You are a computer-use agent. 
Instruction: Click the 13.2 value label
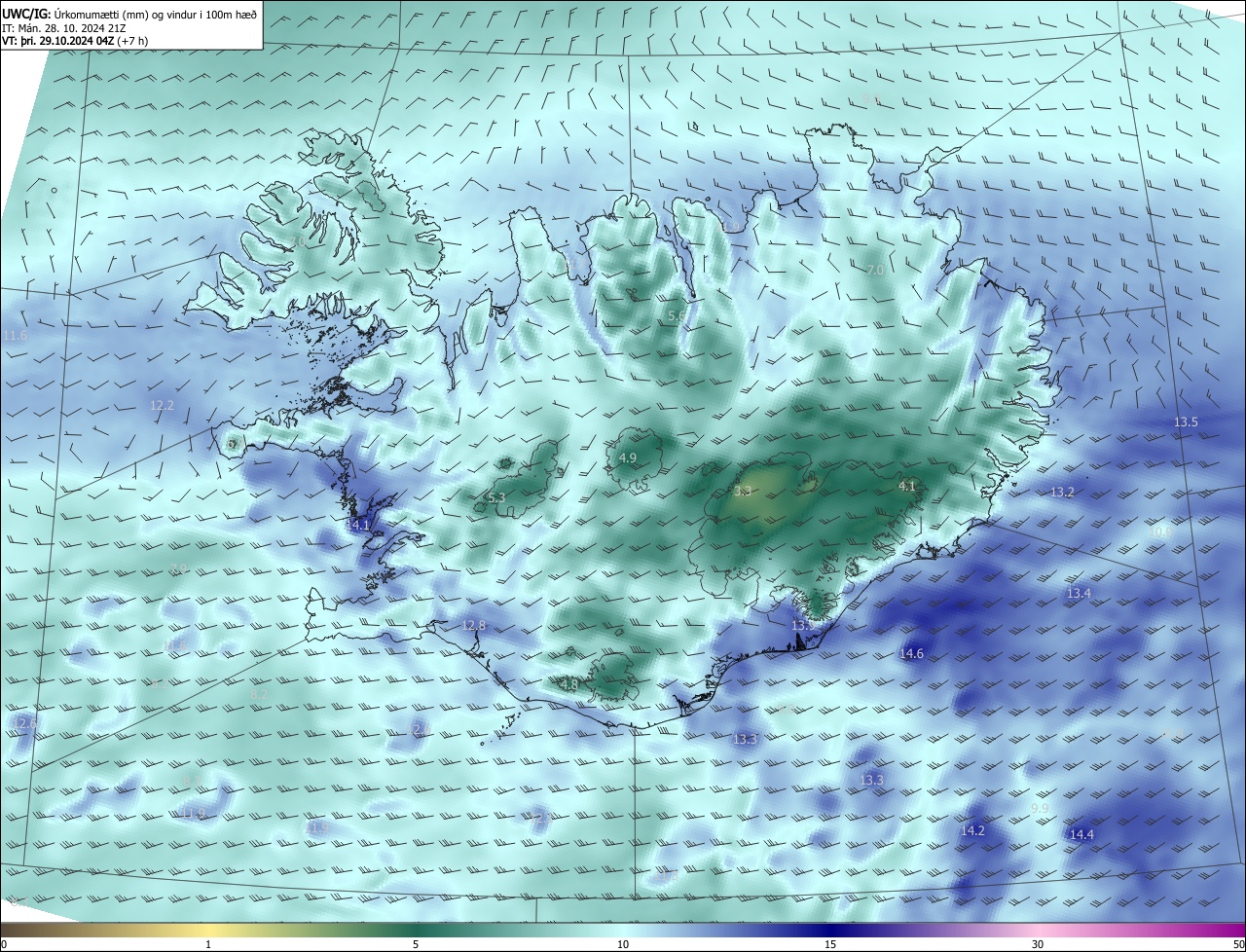point(1062,493)
